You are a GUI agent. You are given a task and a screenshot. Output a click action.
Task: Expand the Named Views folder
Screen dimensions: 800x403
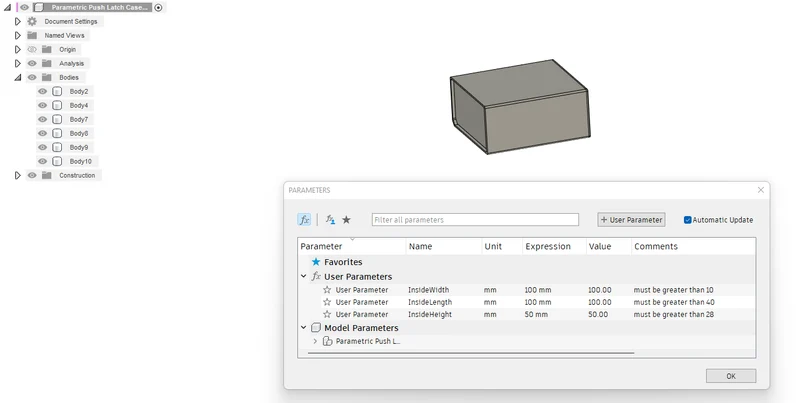[x=17, y=35]
